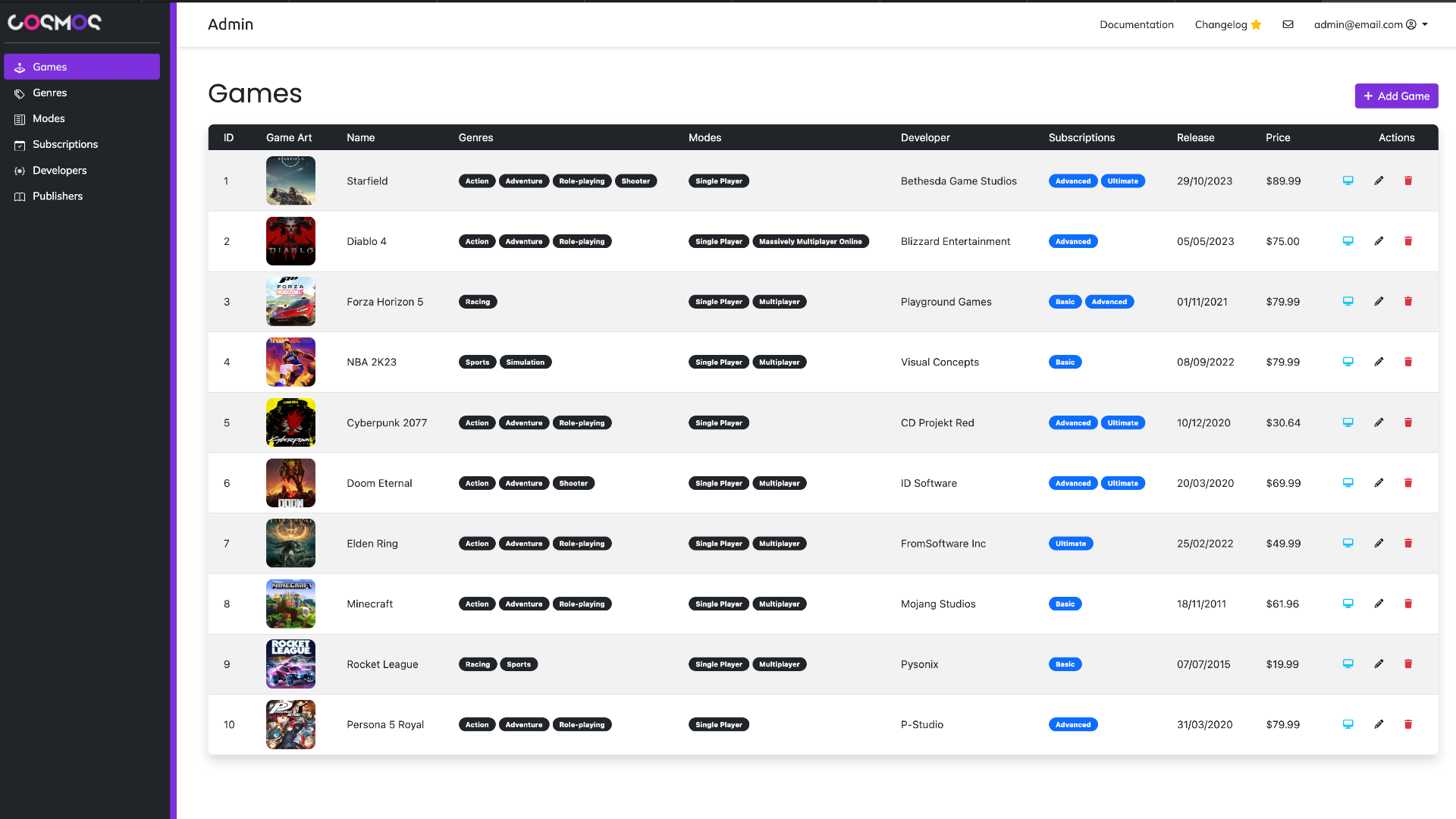Click the Diablo 4 game art thumbnail
The width and height of the screenshot is (1456, 819).
290,241
